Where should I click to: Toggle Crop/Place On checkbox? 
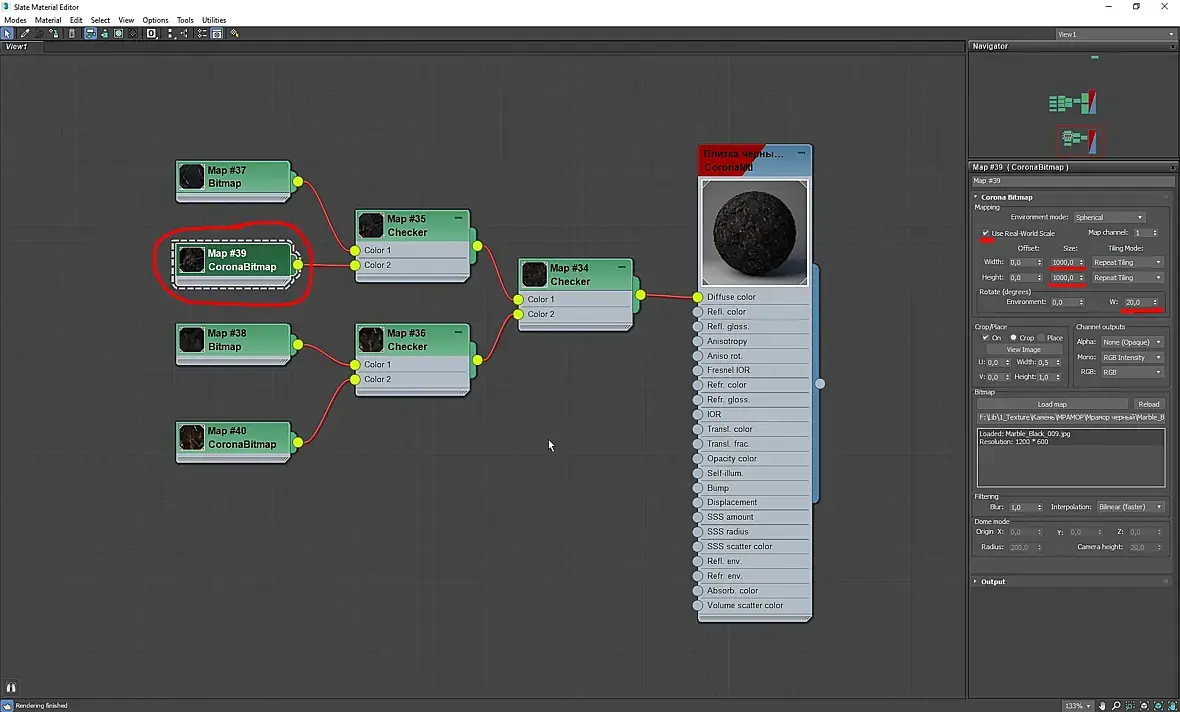(985, 338)
